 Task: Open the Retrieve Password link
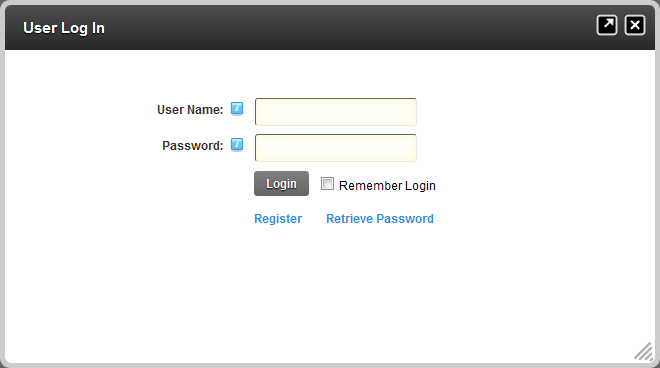380,219
